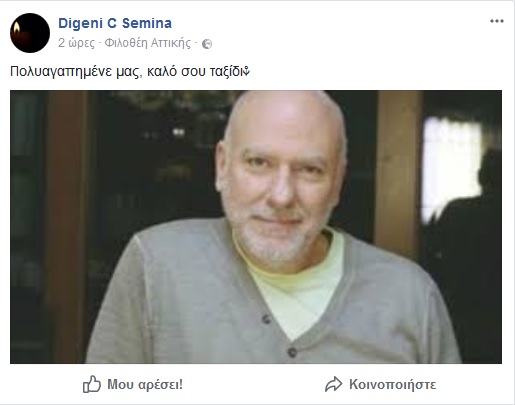
Task: Click the share arrow icon
Action: click(x=333, y=384)
